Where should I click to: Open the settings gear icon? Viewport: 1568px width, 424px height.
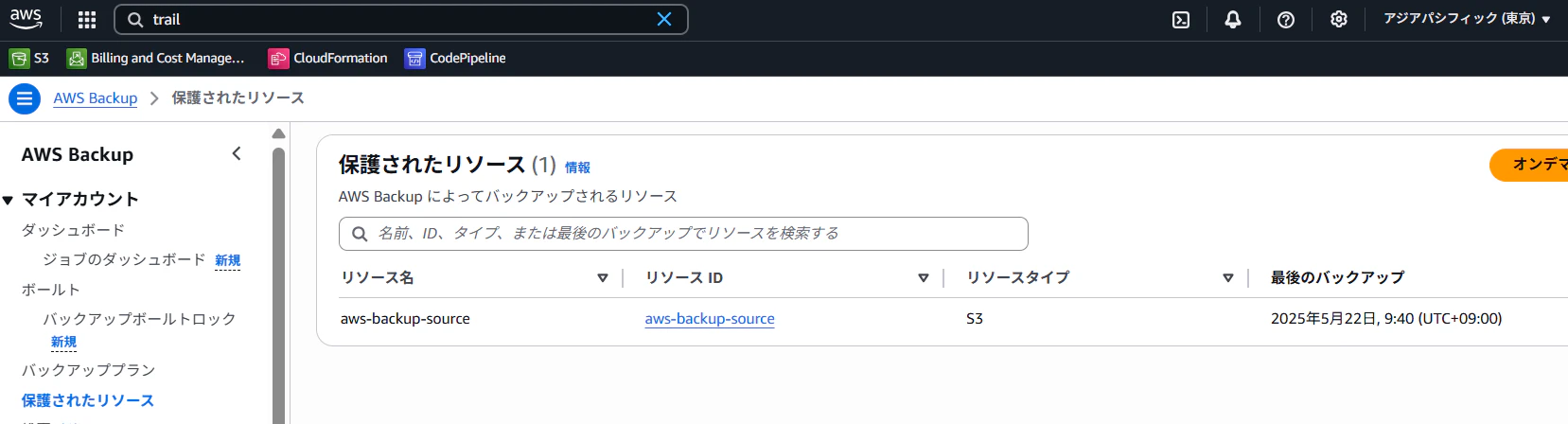click(1339, 19)
